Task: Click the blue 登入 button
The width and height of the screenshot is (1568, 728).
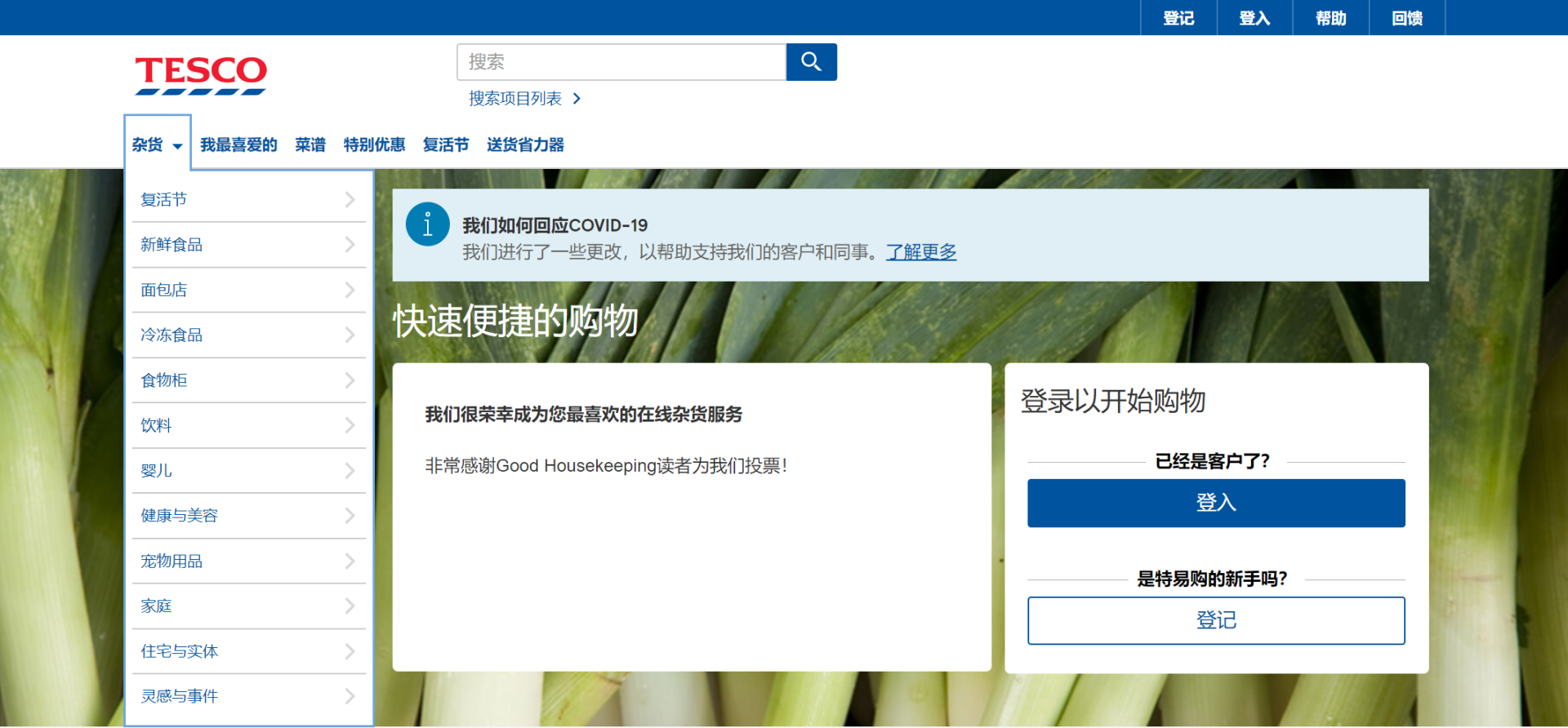Action: pos(1216,503)
